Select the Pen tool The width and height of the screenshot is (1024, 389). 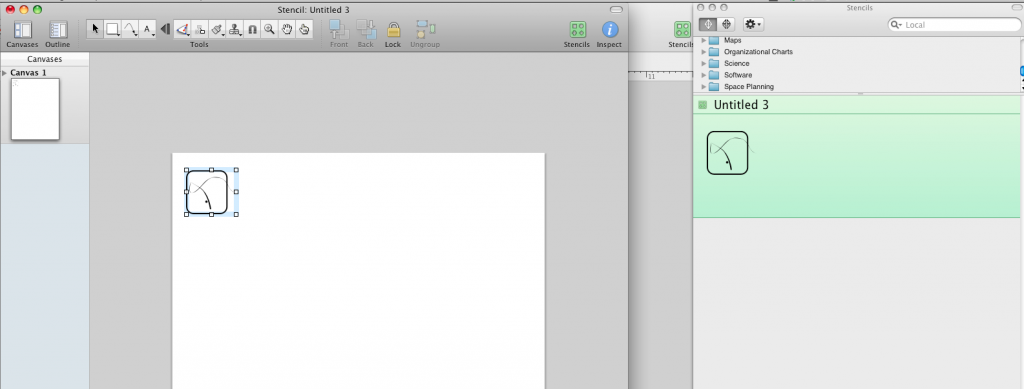pos(183,29)
